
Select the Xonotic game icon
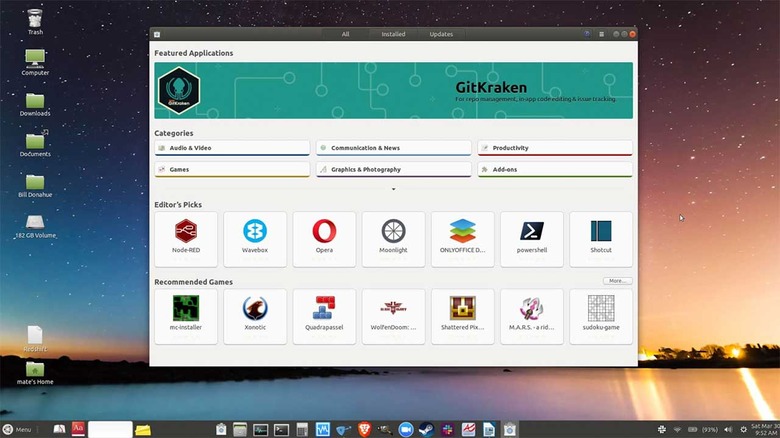click(x=255, y=315)
